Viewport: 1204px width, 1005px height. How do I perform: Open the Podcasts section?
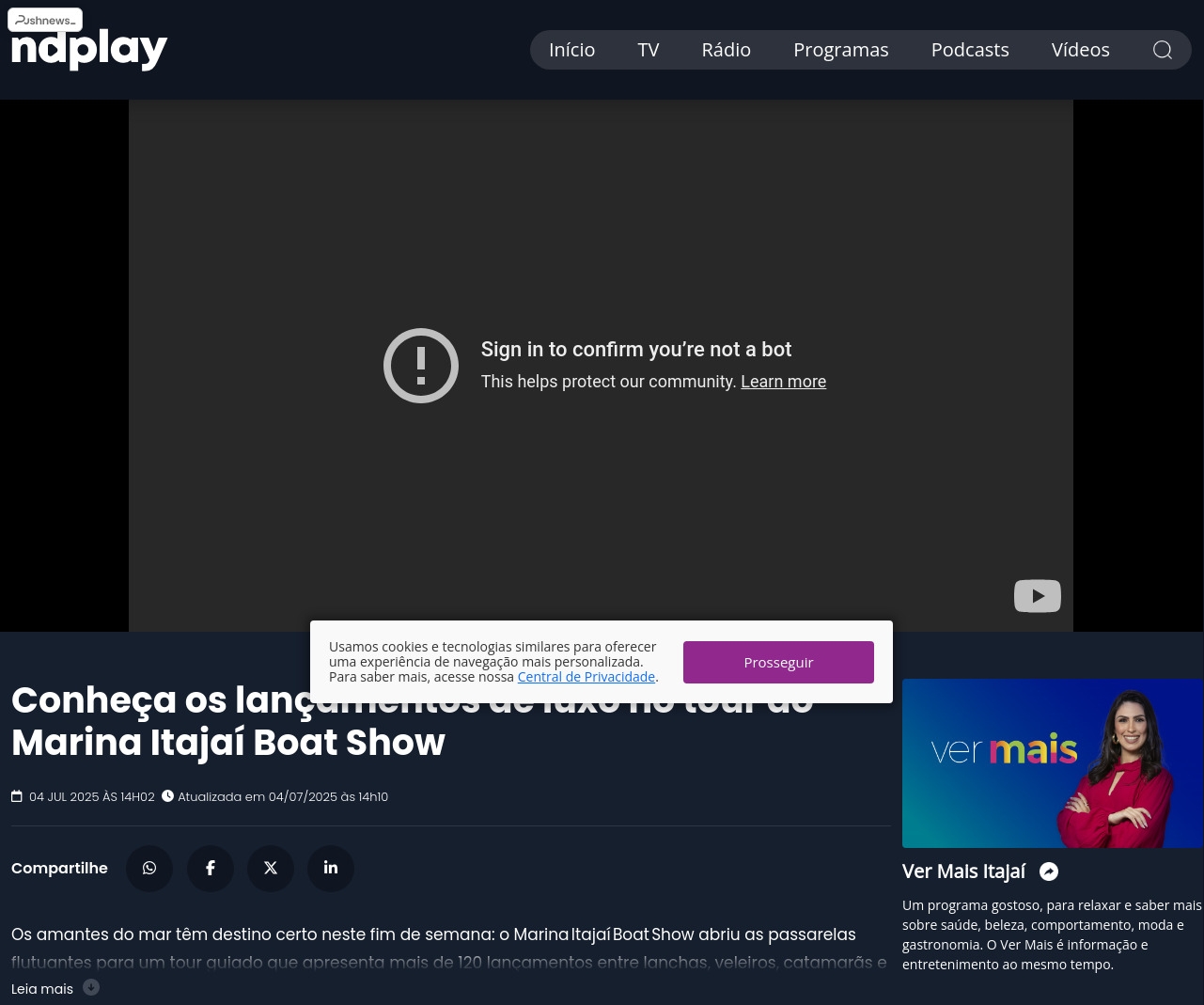coord(969,50)
